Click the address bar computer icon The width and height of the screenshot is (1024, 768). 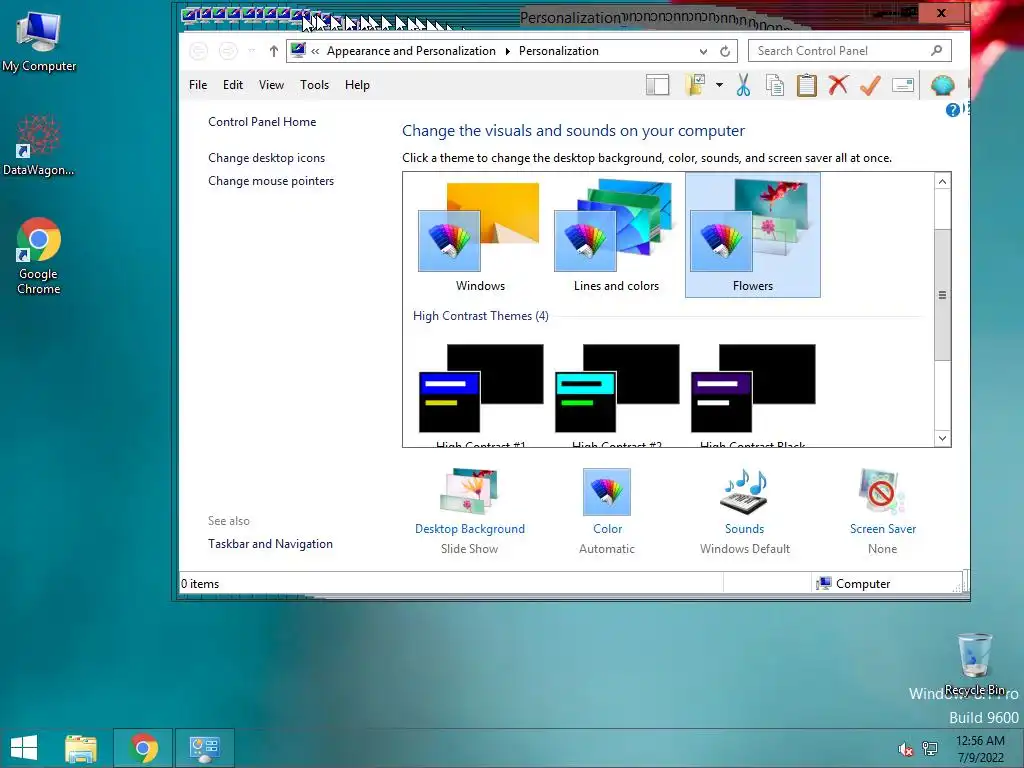(x=298, y=50)
